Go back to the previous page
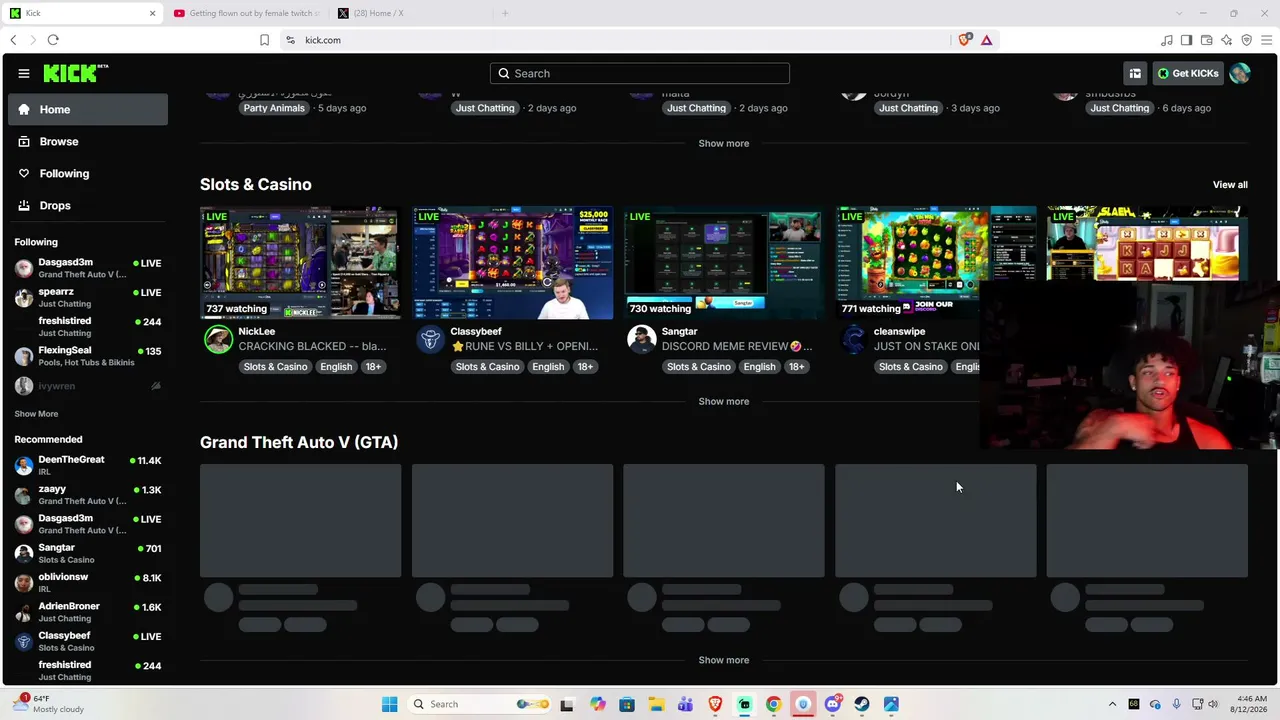The width and height of the screenshot is (1280, 720). click(x=13, y=40)
